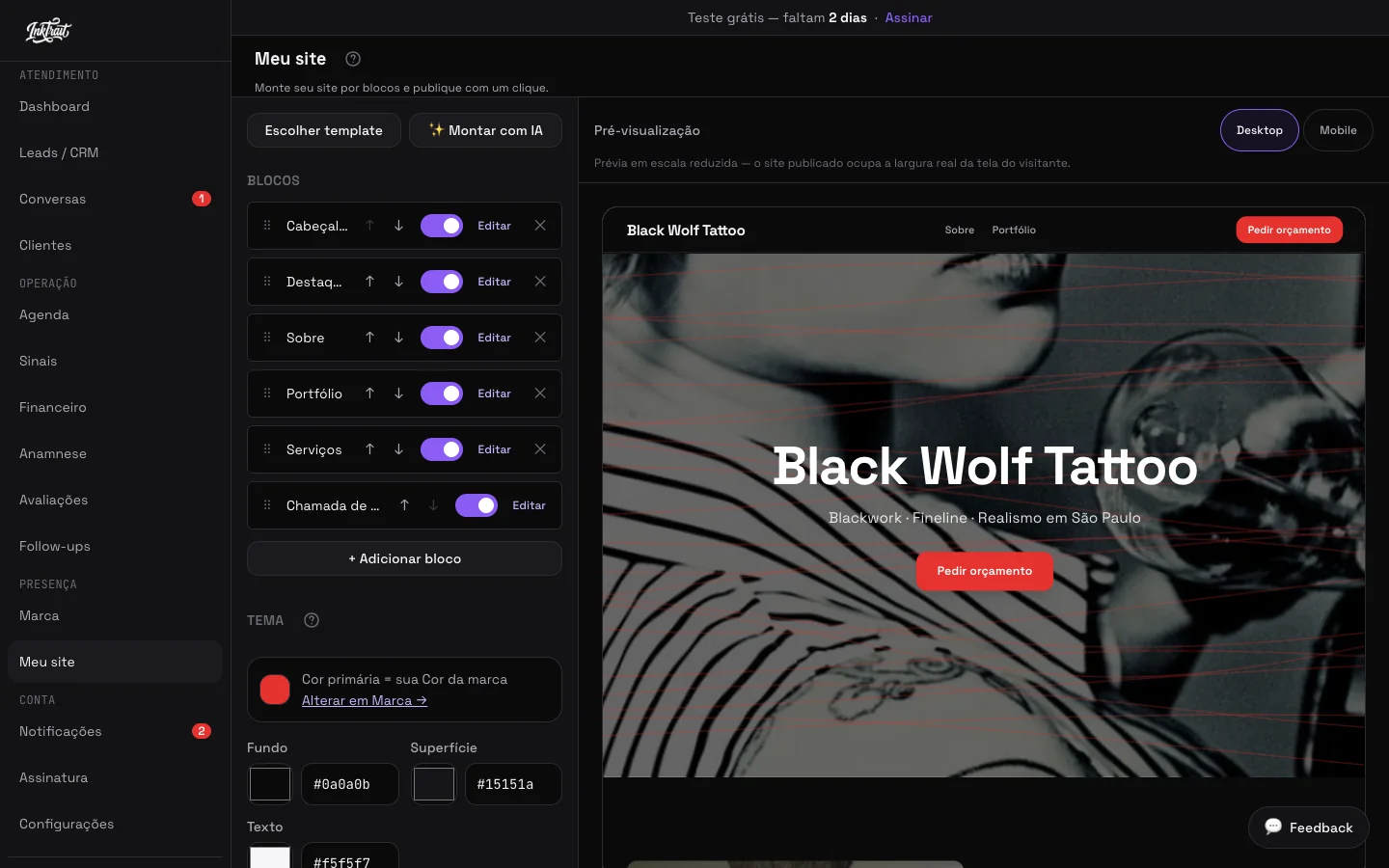Remove the Cabeçalho block

[540, 226]
